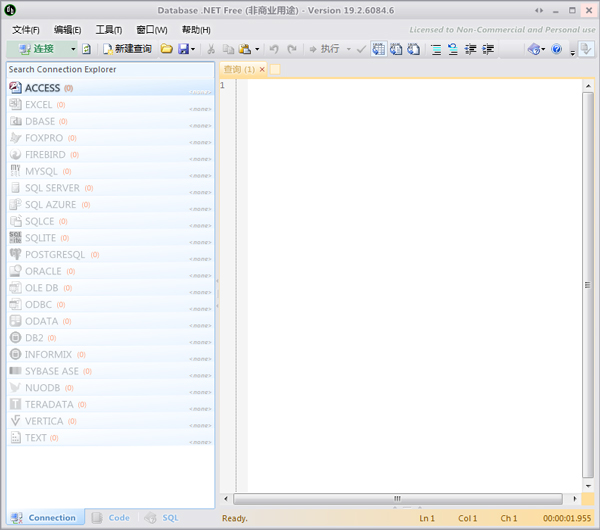Click the scroll right arrow in editor

pyautogui.click(x=574, y=499)
